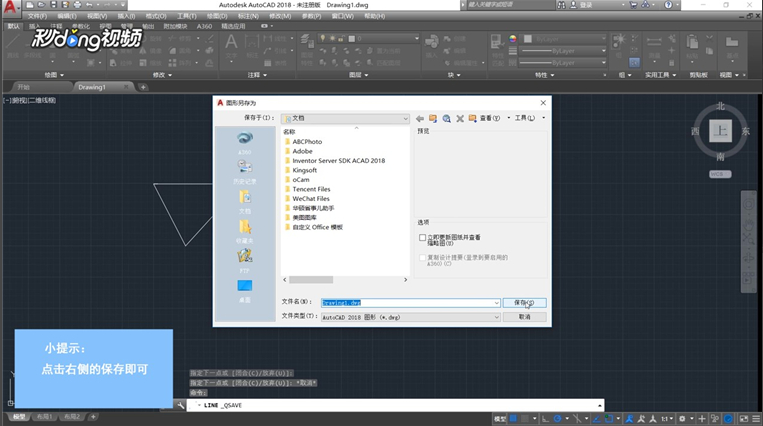This screenshot has width=763, height=426.
Task: Click the delete X icon in dialog toolbar
Action: coord(460,118)
